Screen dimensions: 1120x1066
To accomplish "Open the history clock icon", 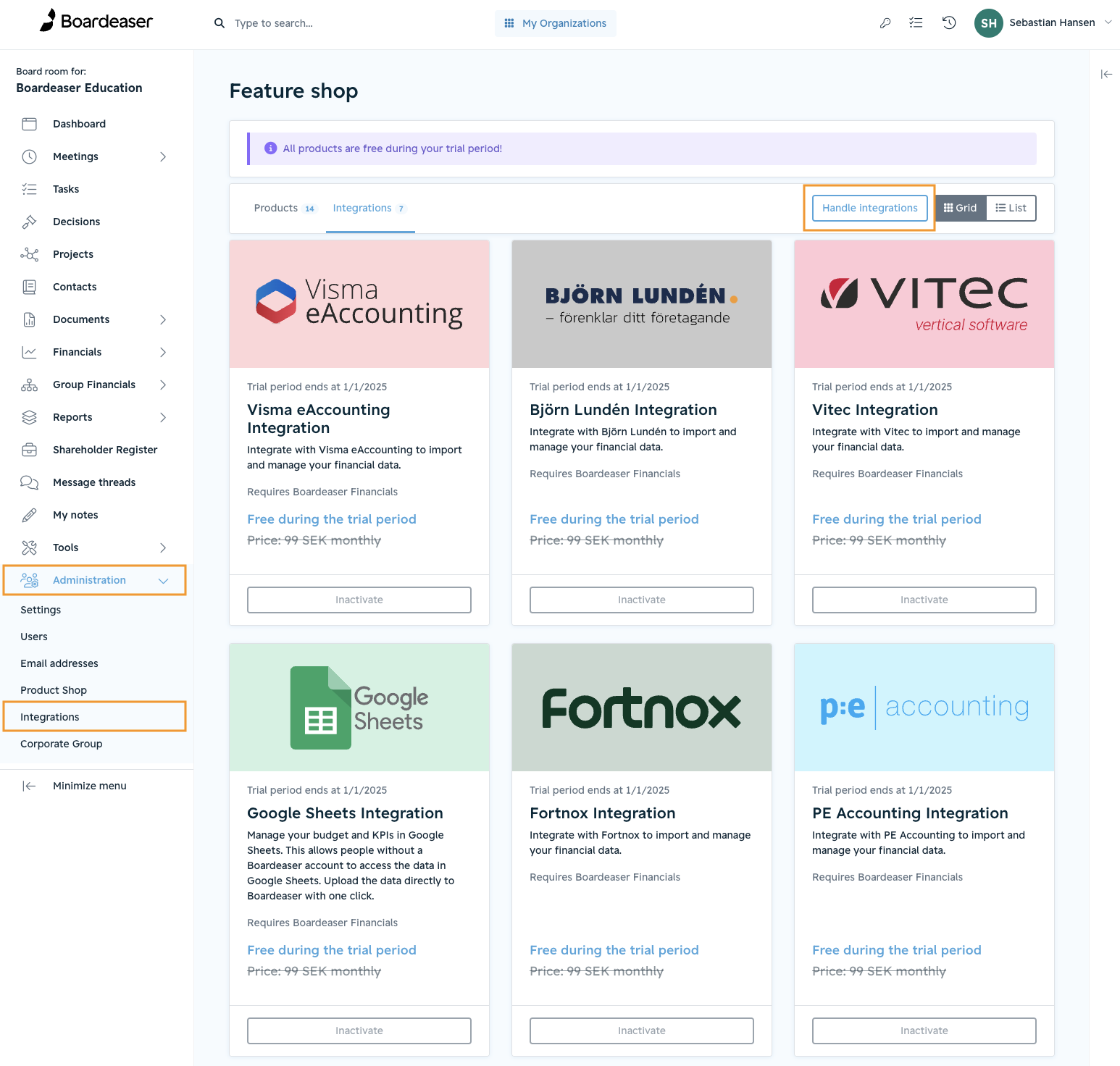I will tap(949, 23).
